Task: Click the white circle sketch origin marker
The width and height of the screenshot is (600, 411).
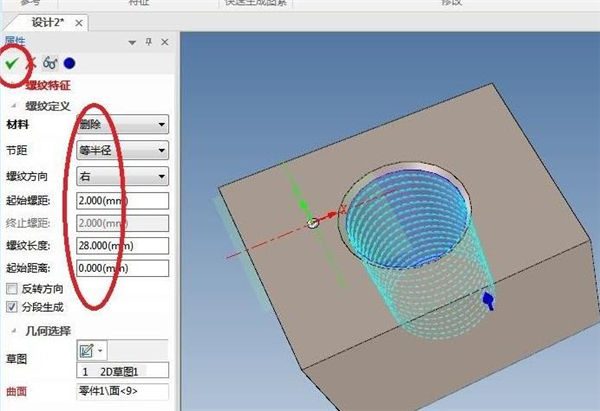Action: (313, 222)
